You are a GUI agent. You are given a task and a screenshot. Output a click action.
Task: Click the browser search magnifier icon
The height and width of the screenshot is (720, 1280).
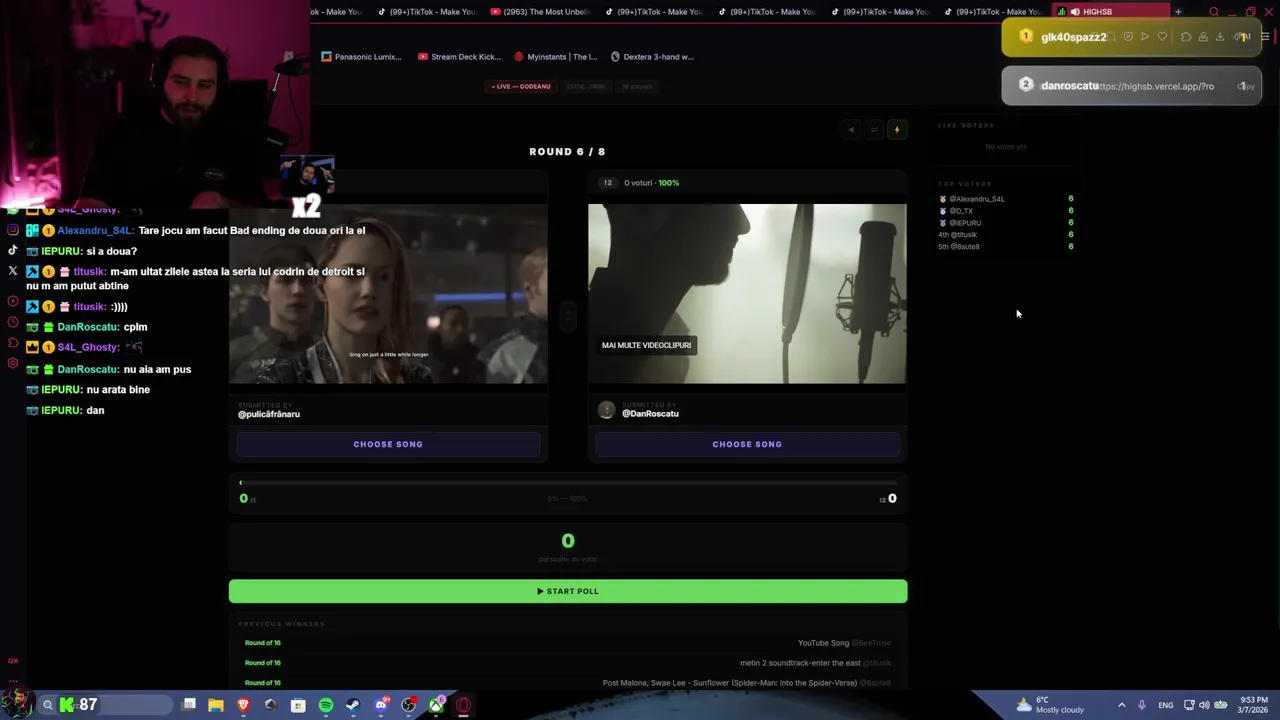[x=1214, y=12]
